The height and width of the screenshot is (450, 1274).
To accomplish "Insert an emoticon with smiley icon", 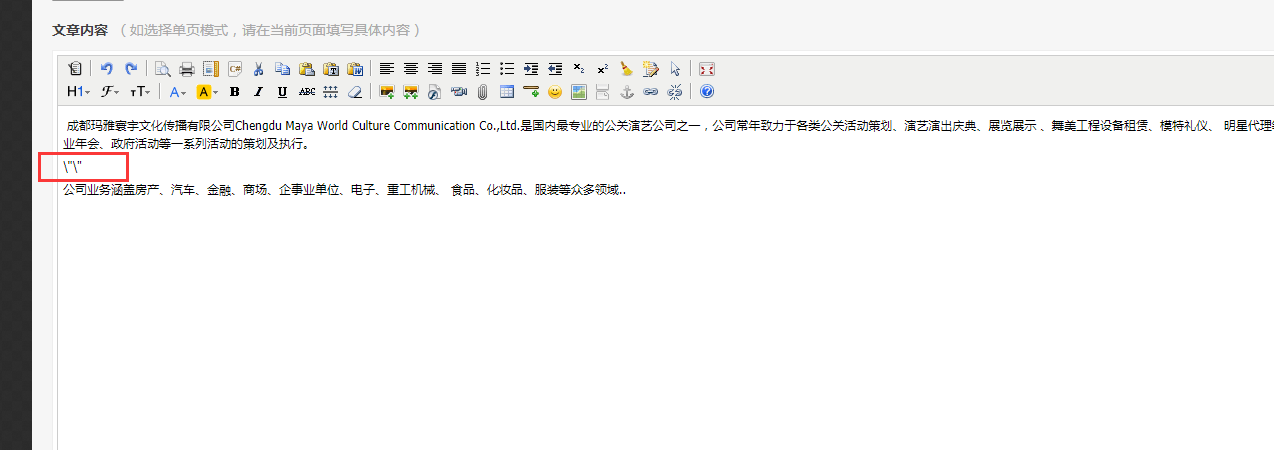I will 554,92.
